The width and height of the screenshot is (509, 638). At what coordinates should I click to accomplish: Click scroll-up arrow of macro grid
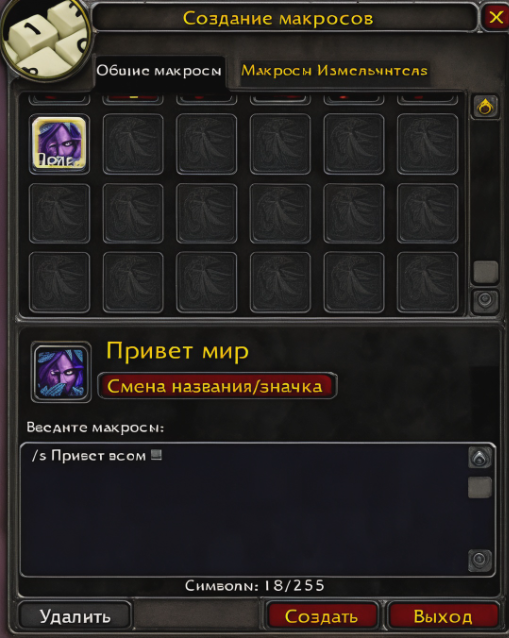485,107
